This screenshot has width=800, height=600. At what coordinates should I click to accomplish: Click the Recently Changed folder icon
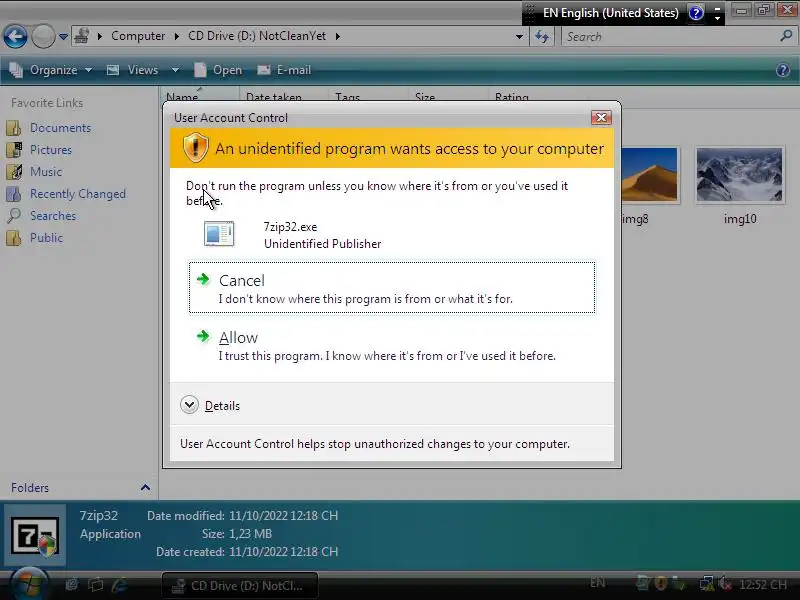click(x=14, y=194)
